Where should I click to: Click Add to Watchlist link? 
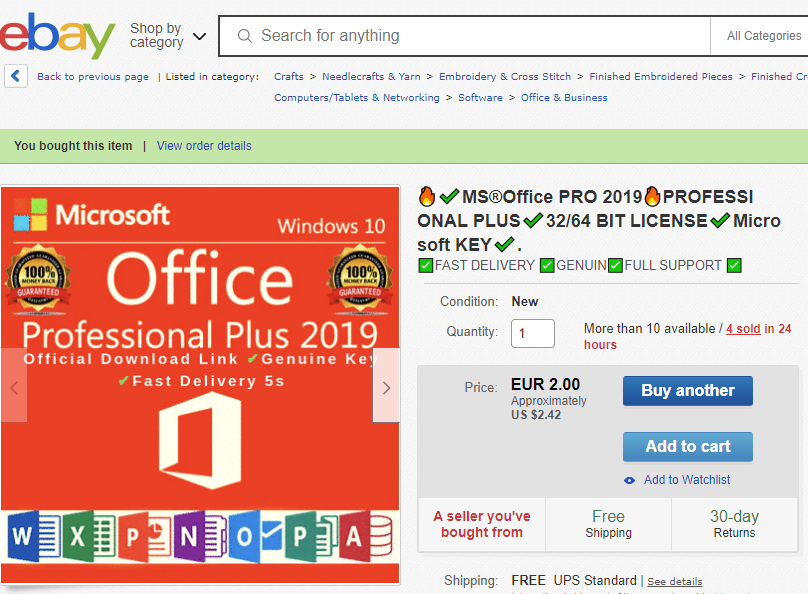[x=686, y=480]
